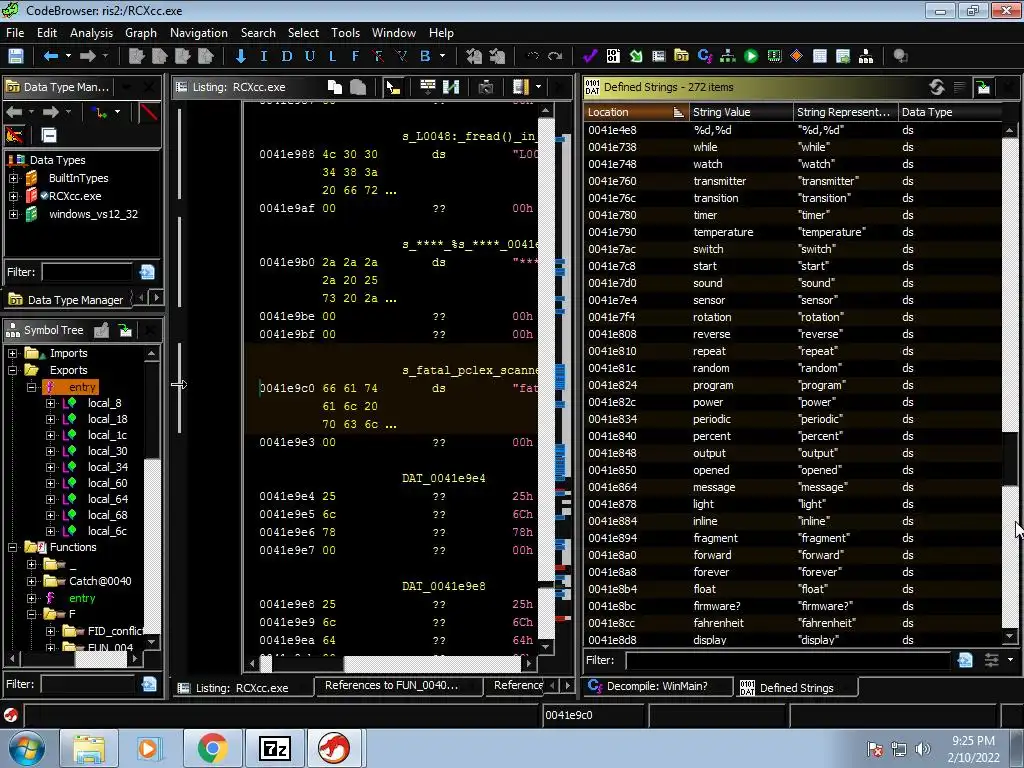Collapse Exports folder in Symbol Tree

[x=12, y=370]
